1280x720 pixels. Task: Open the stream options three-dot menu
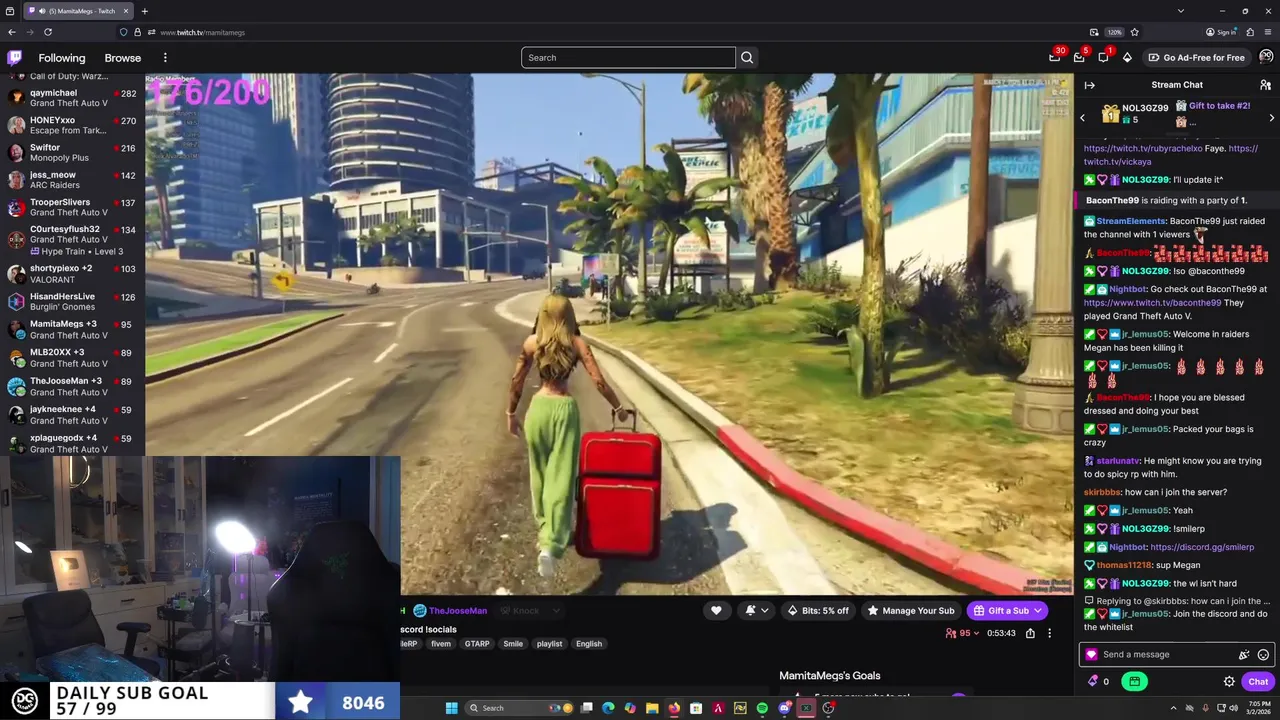(x=1049, y=633)
